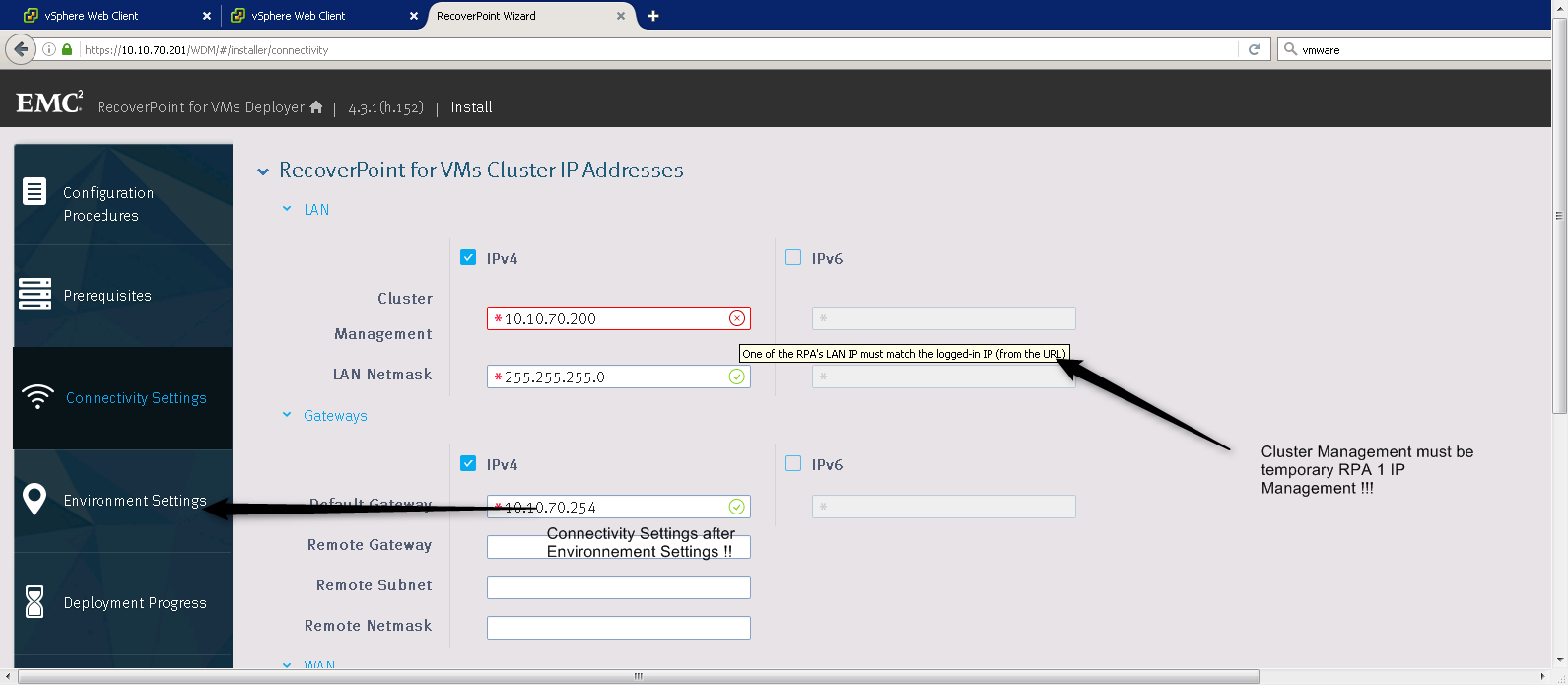Click the LAN section heading link

316,210
